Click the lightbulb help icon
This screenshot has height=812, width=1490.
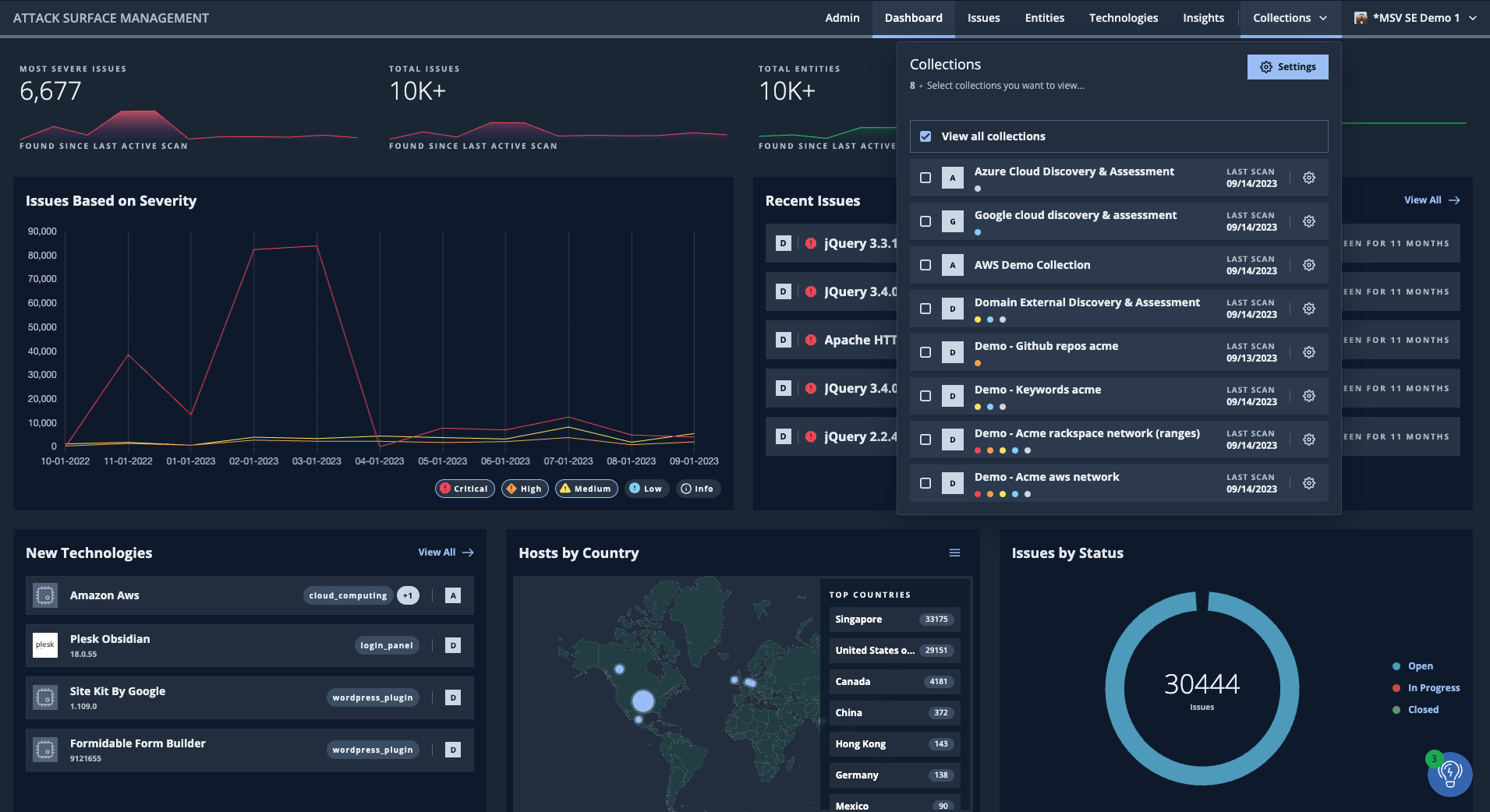1449,774
